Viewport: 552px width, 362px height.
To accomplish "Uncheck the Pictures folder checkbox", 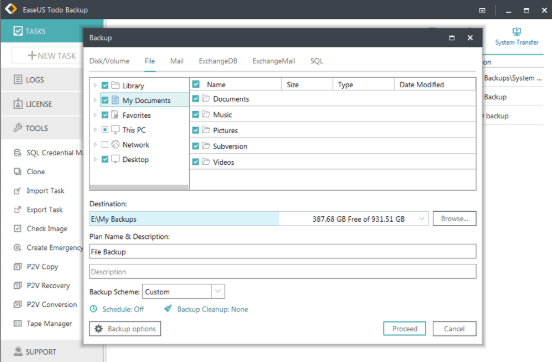I will [x=196, y=130].
